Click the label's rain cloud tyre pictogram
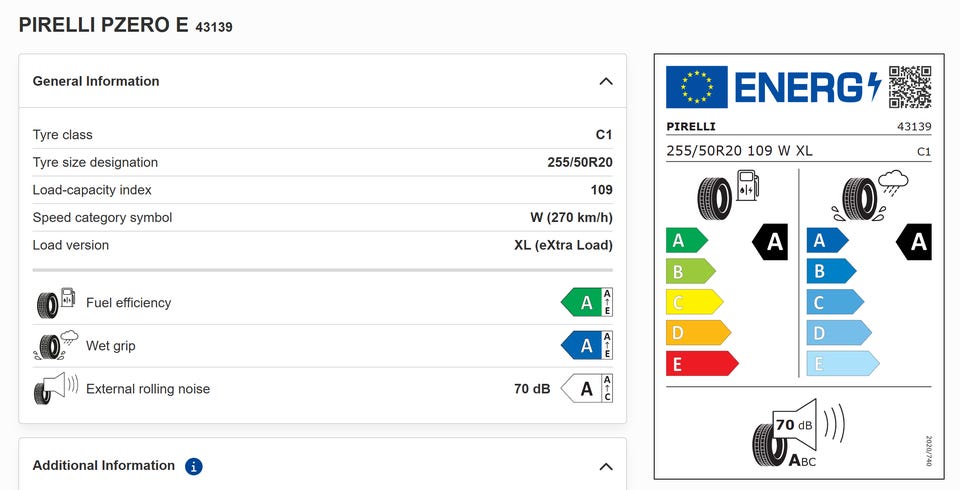The height and width of the screenshot is (490, 960). [869, 195]
